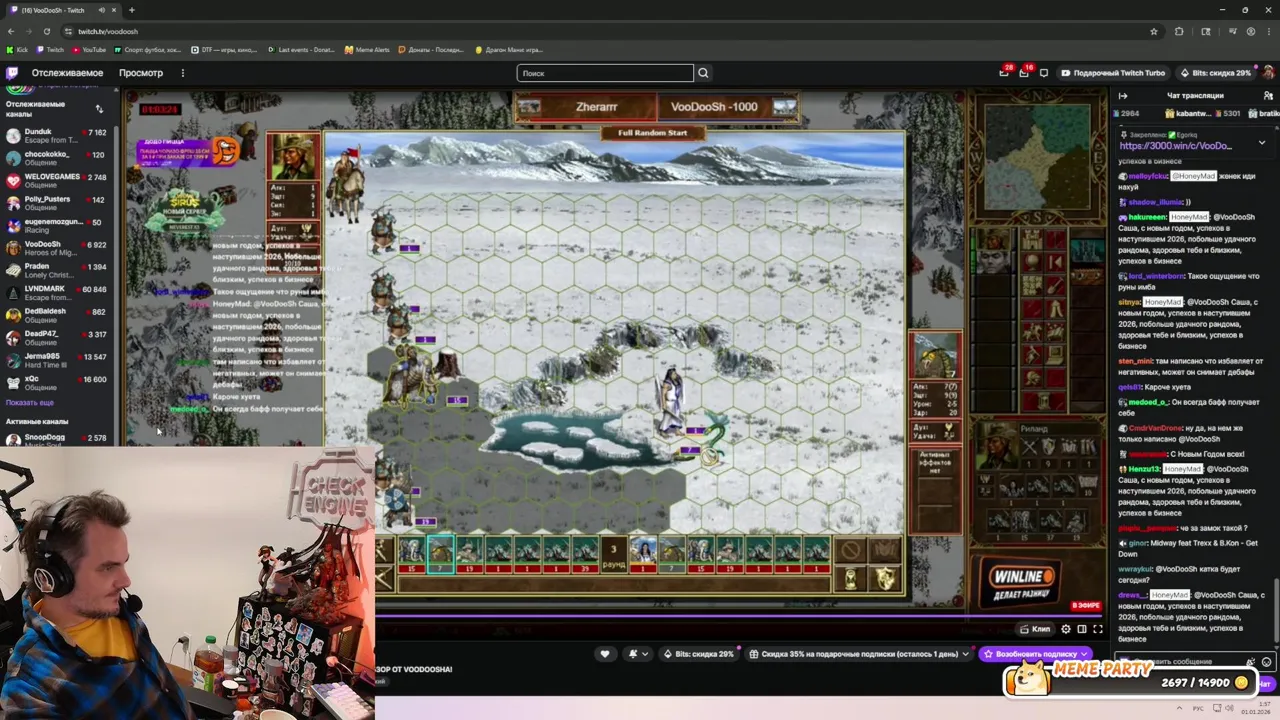Go back with the browser back arrow
The height and width of the screenshot is (720, 1280).
pos(11,31)
